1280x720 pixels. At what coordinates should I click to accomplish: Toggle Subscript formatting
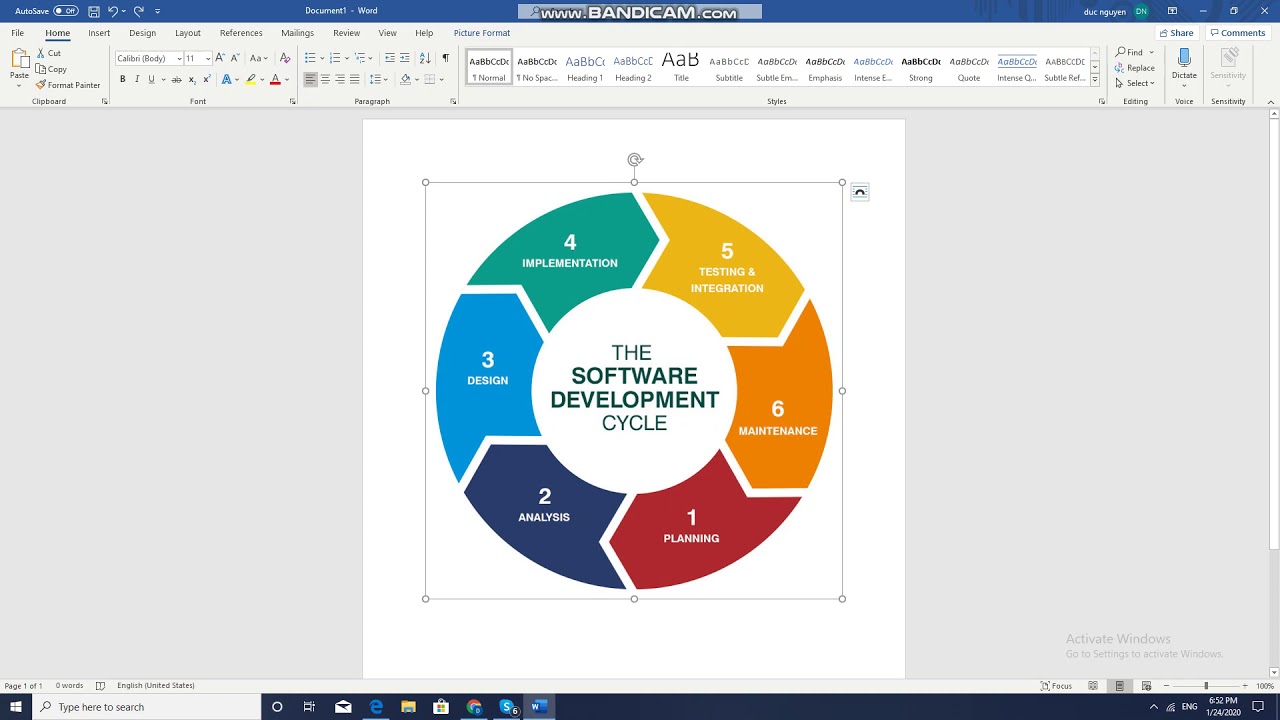[192, 79]
